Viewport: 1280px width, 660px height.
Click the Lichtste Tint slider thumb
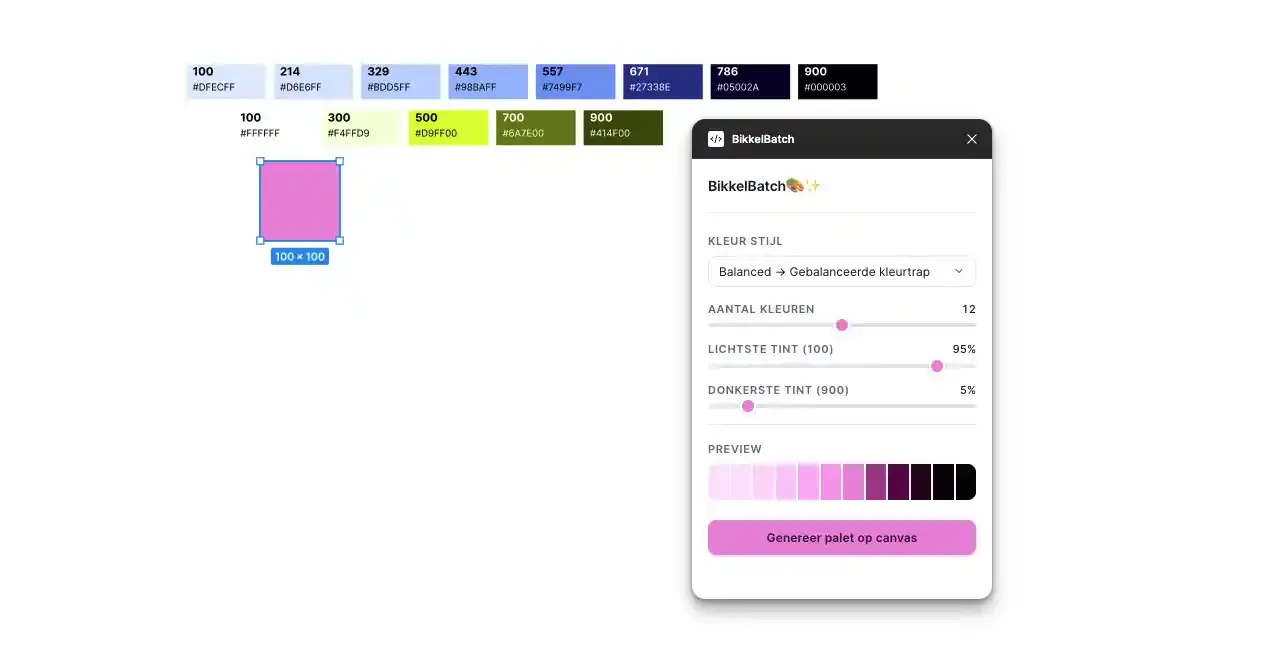(937, 366)
